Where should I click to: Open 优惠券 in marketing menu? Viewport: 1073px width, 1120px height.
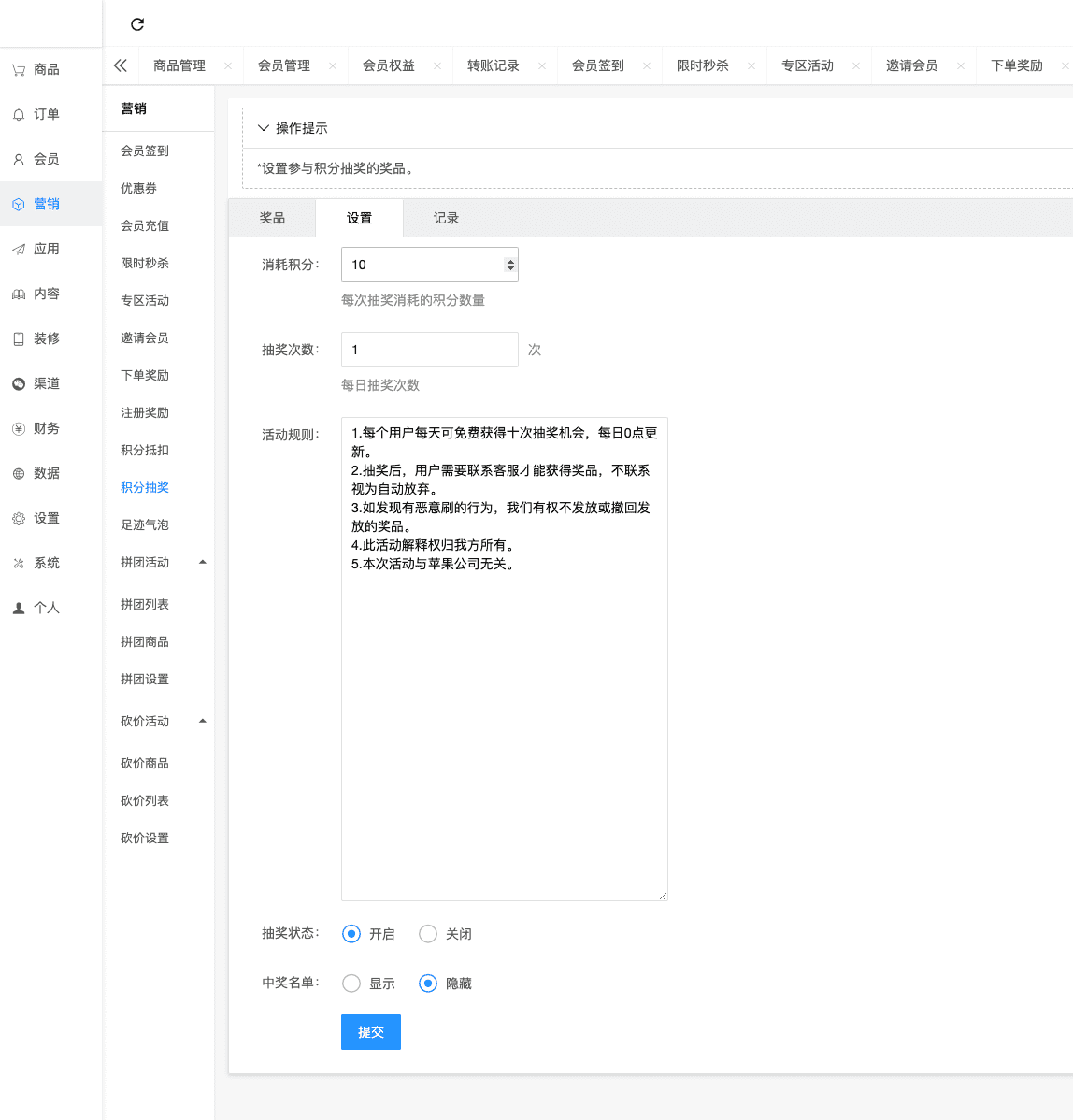139,188
